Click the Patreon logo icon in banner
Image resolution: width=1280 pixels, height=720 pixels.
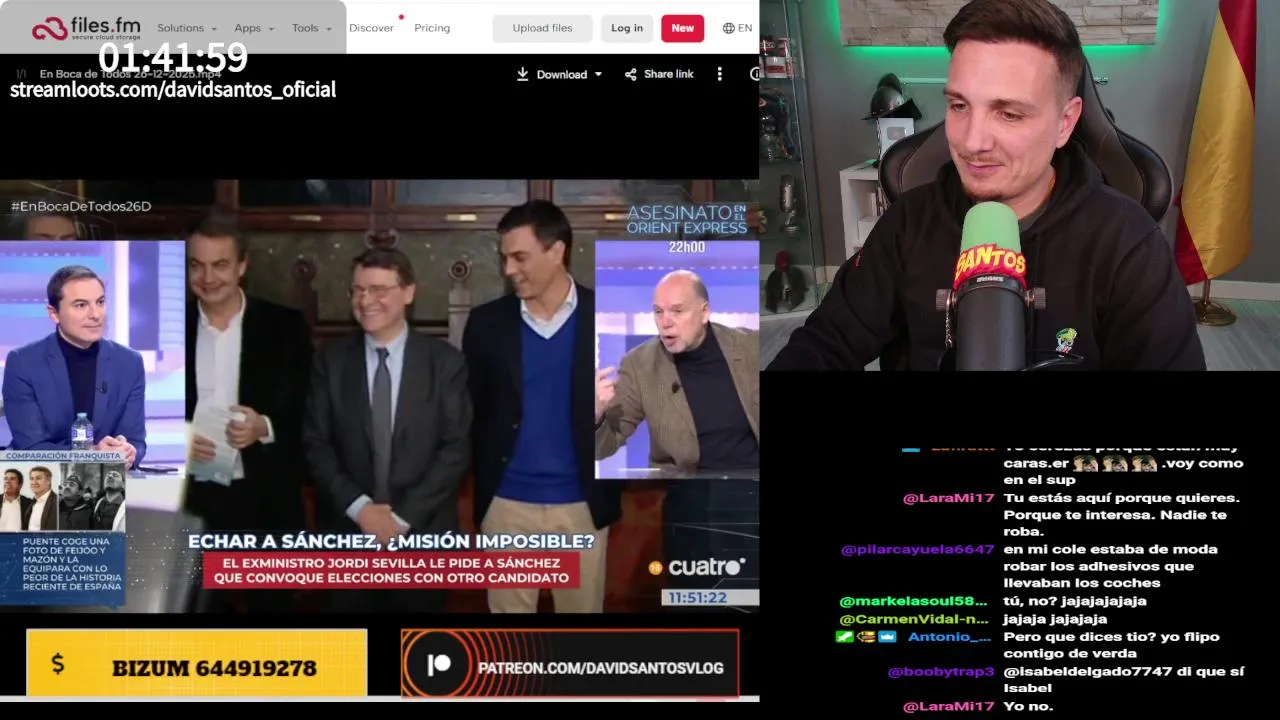tap(438, 665)
